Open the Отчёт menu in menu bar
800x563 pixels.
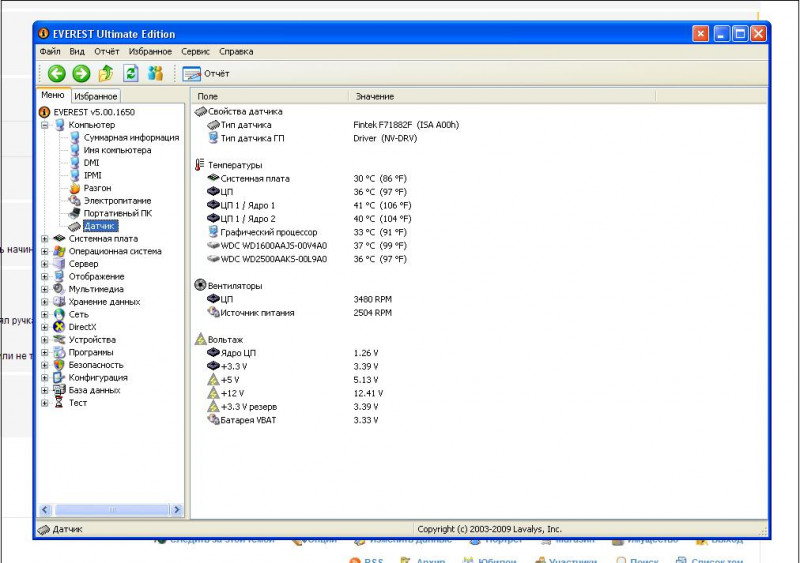107,52
